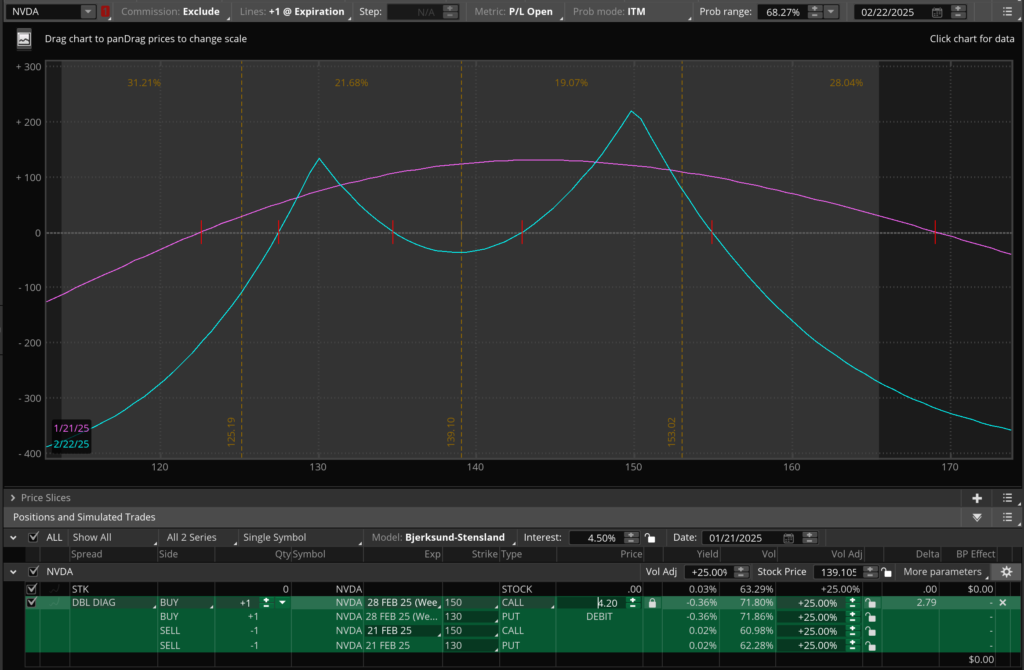Open the Single Symbol dropdown

click(300, 537)
